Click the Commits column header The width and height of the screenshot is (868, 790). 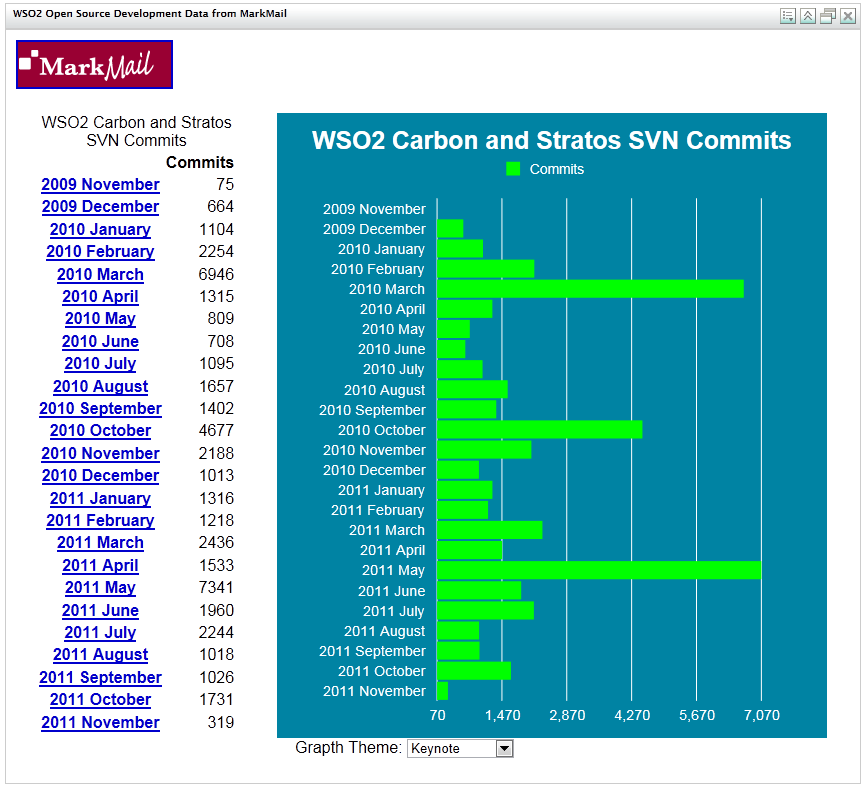pyautogui.click(x=199, y=162)
